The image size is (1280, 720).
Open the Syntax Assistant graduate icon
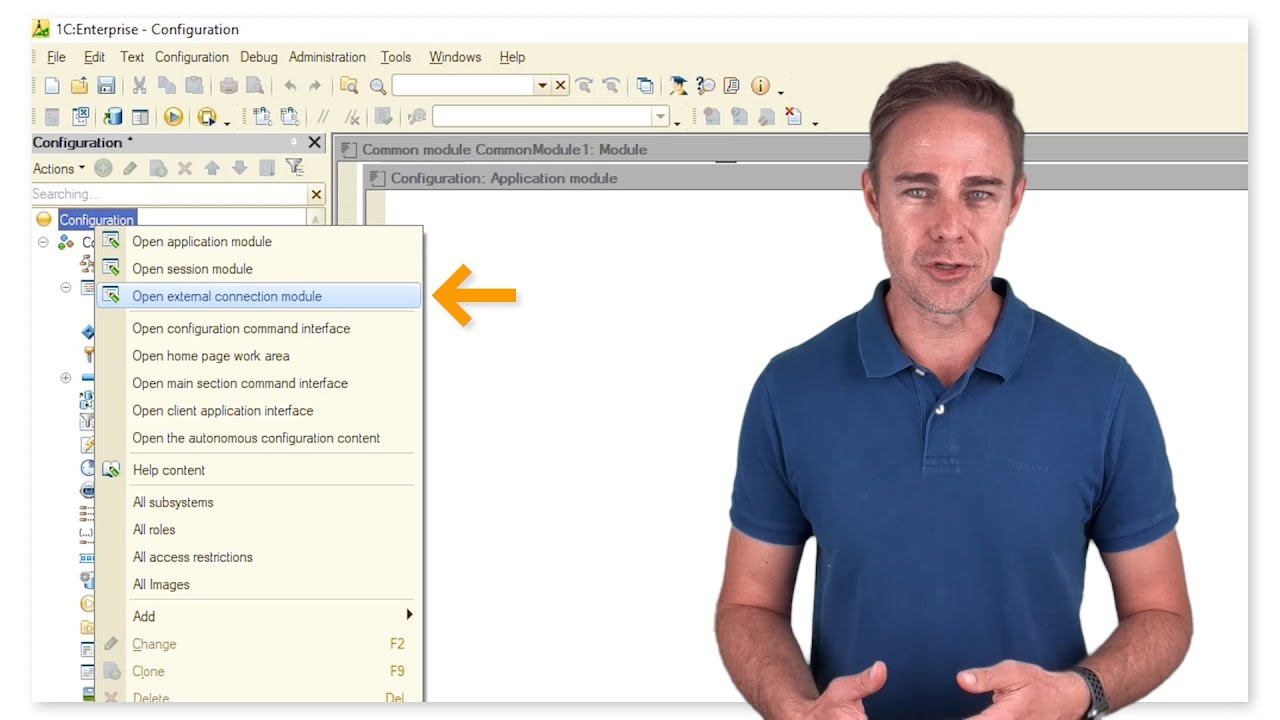[x=678, y=86]
